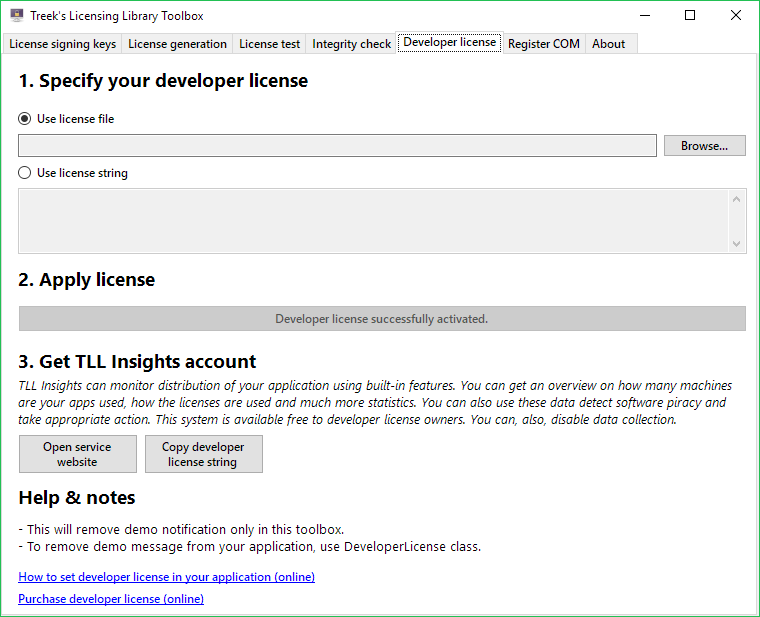Click the note 'remove demo notification only in this toolbox'
Viewport: 760px width, 617px height.
[x=181, y=529]
